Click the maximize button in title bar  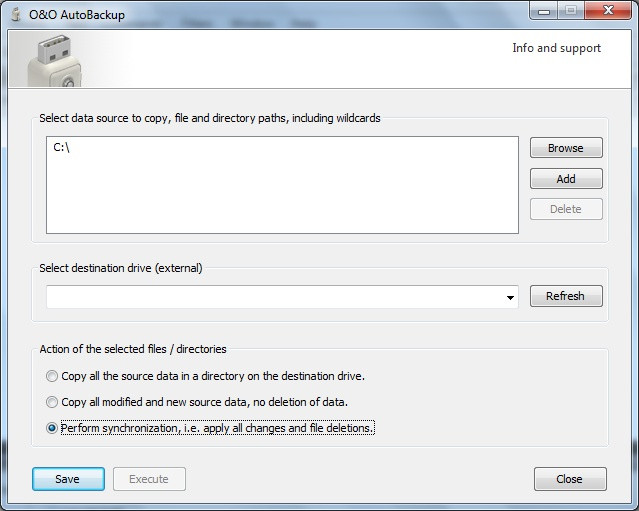click(572, 11)
